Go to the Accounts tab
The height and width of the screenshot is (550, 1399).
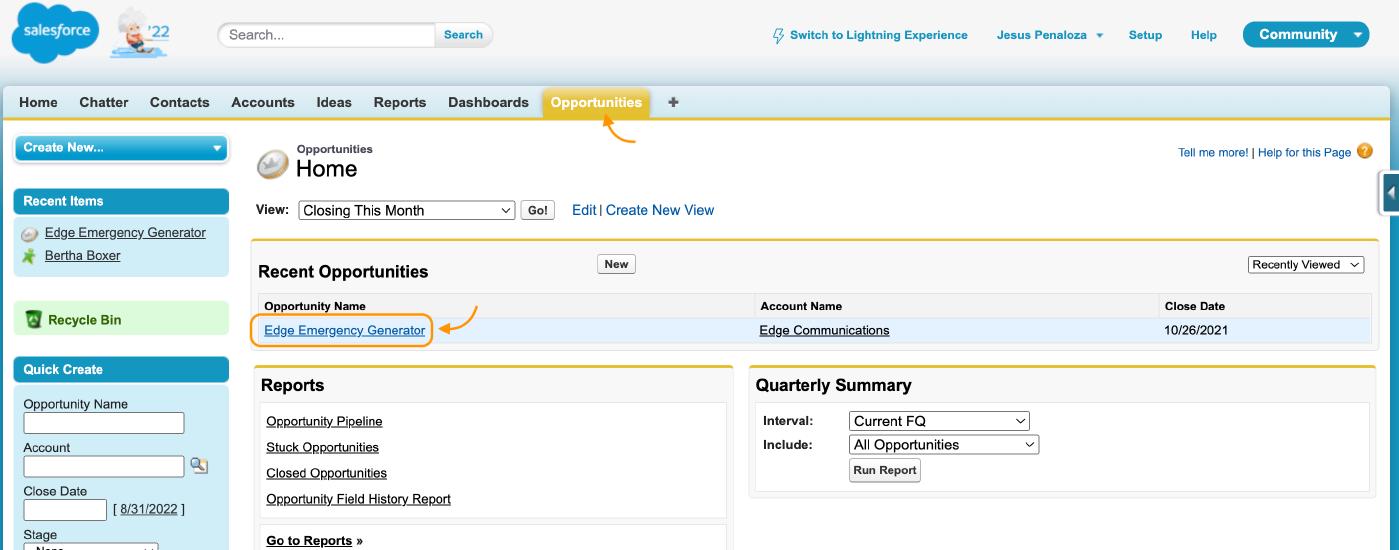pyautogui.click(x=263, y=102)
